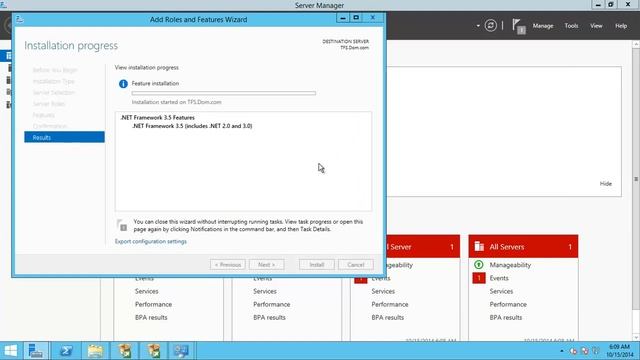The image size is (640, 360).
Task: Click Performance in the second role tile
Action: point(272,304)
